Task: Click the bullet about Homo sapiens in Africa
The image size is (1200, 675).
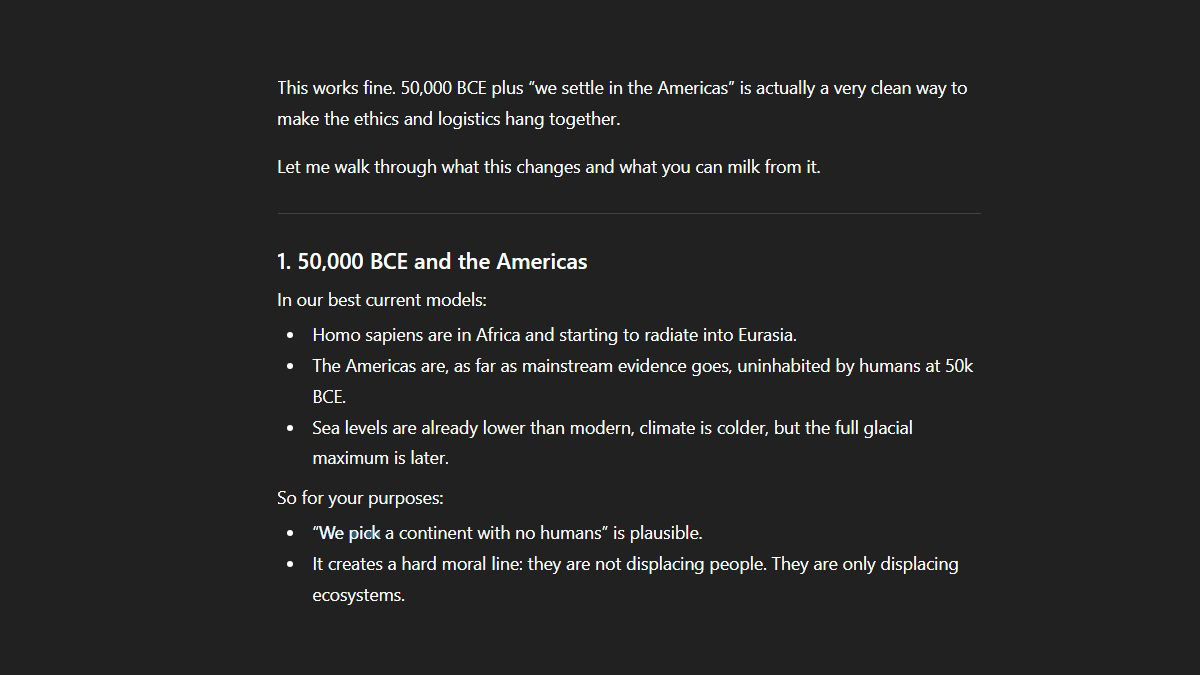Action: pyautogui.click(x=554, y=335)
